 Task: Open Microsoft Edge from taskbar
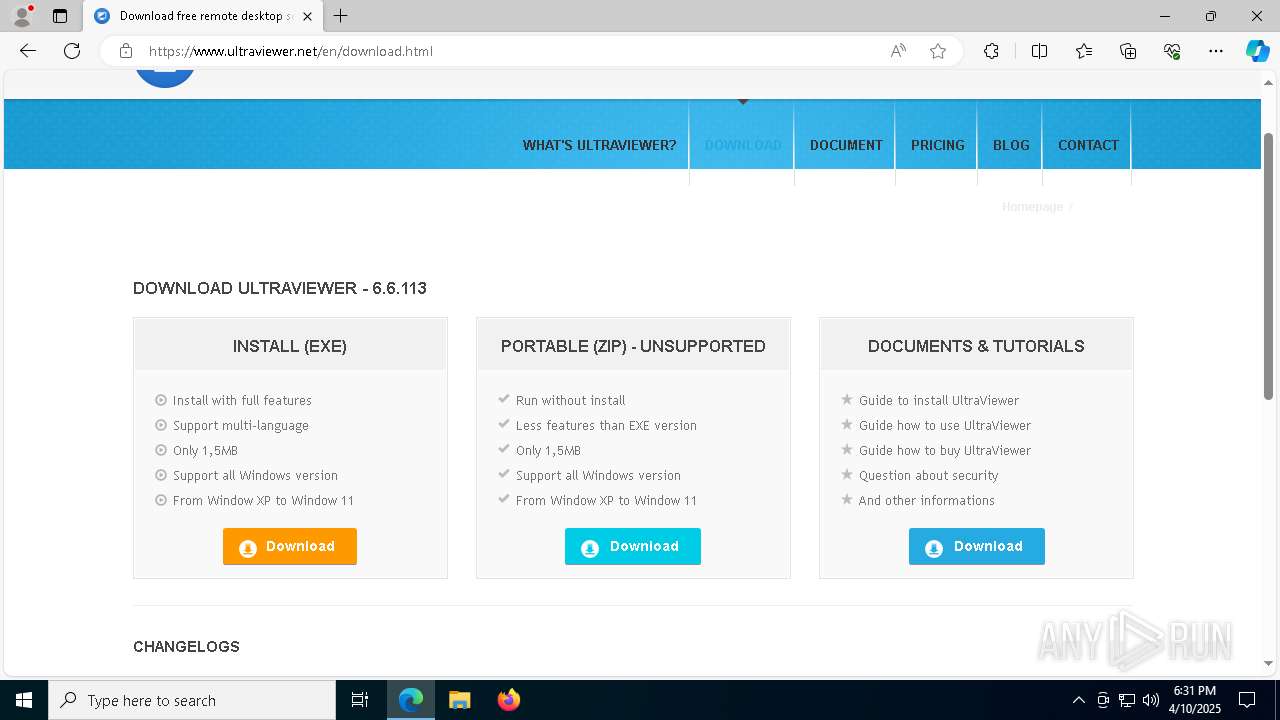tap(411, 700)
